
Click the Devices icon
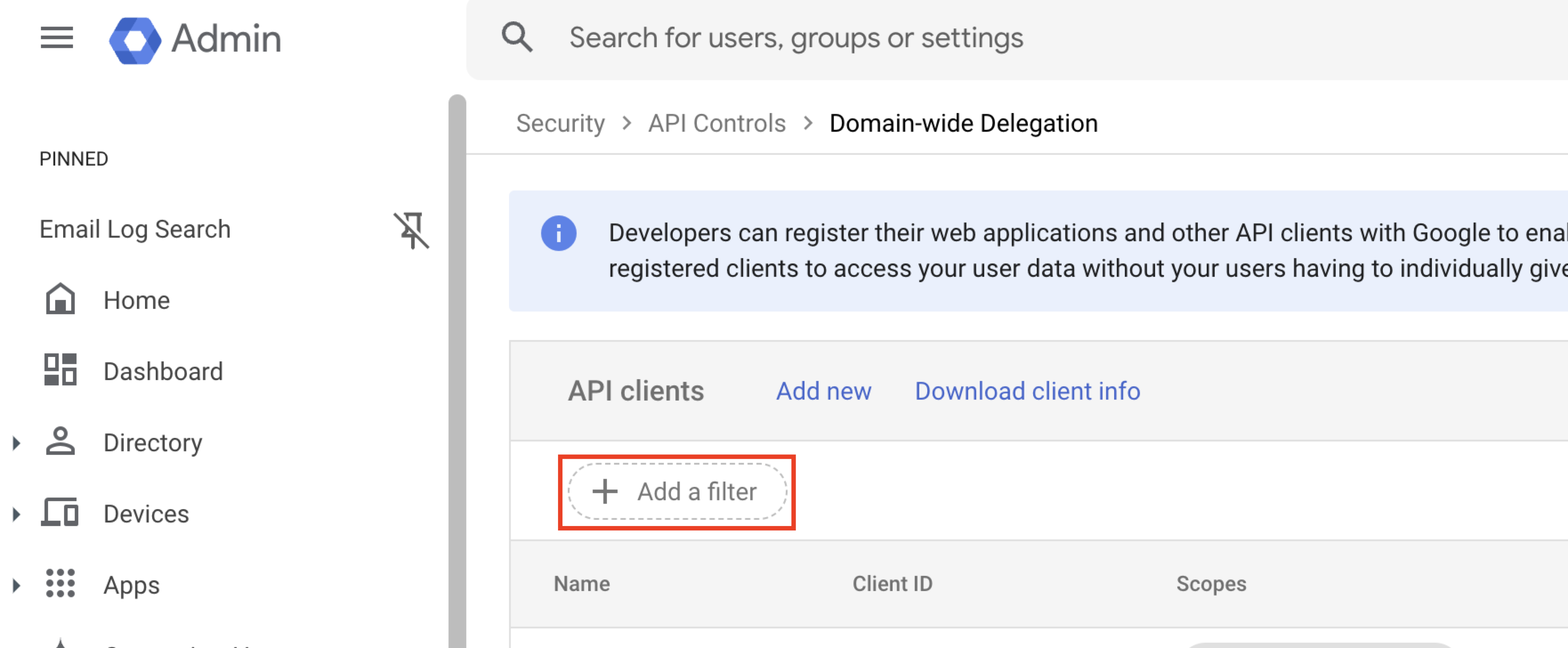click(60, 513)
